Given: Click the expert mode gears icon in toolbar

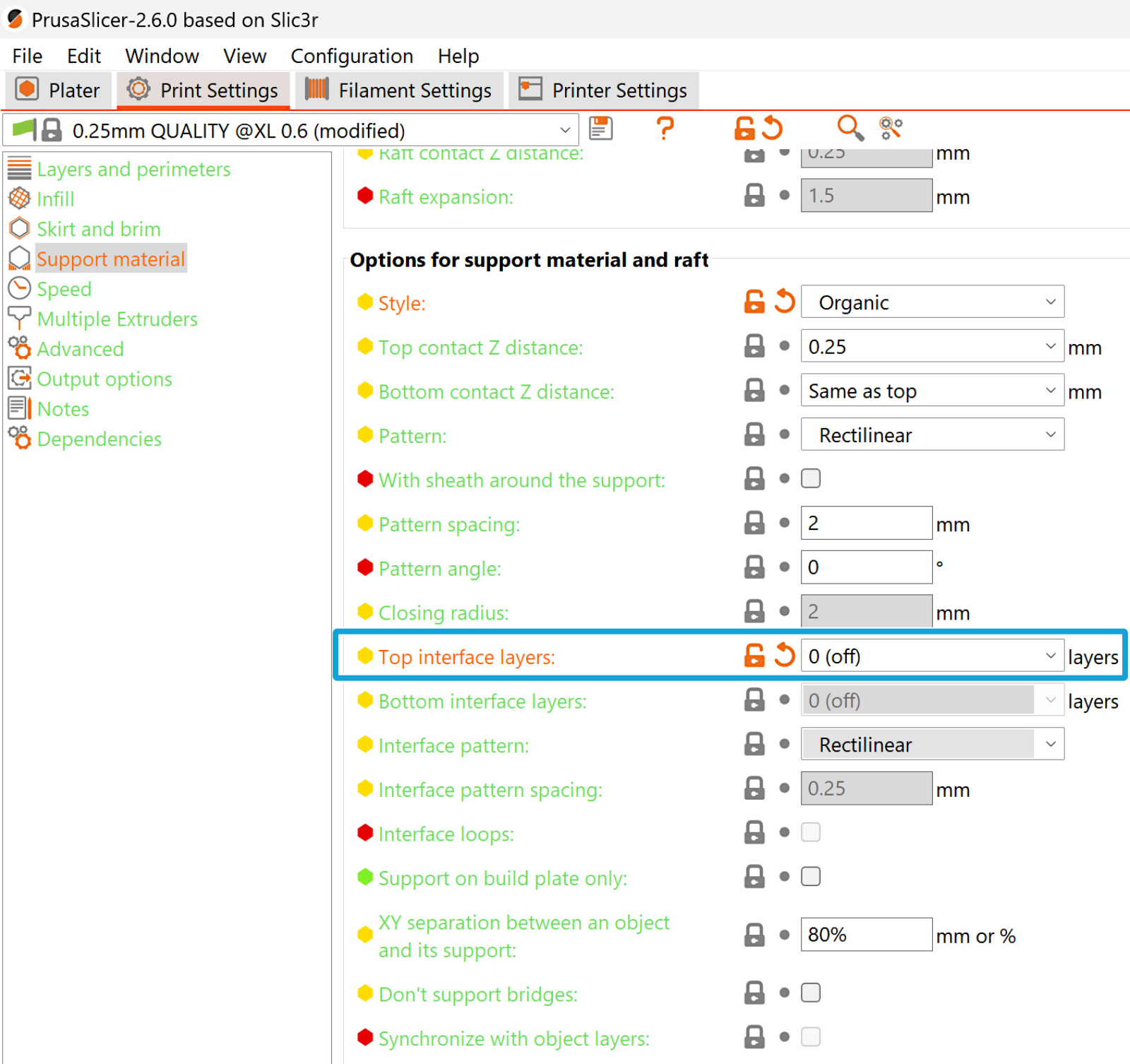Looking at the screenshot, I should 891,129.
